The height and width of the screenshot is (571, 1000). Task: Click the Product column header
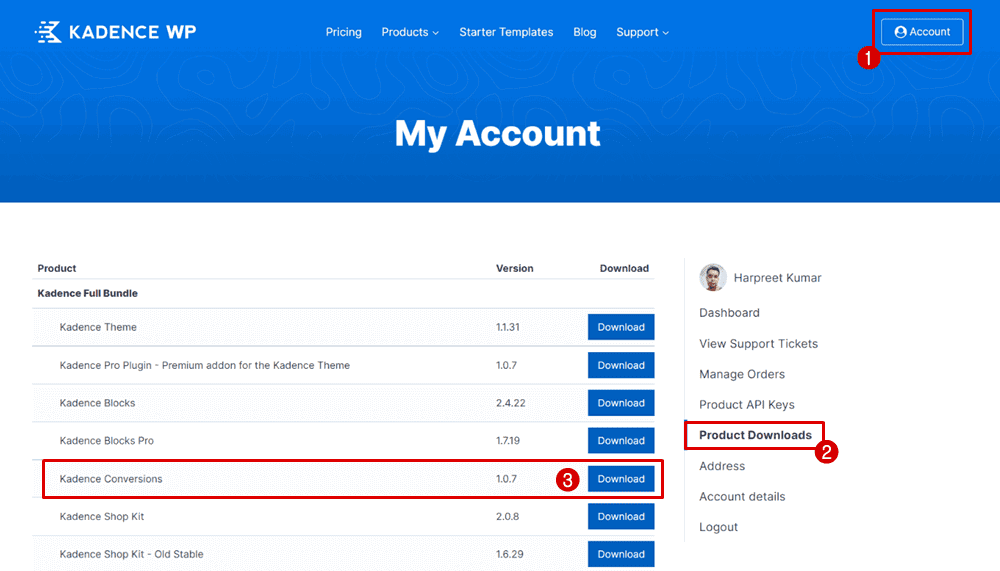(x=57, y=269)
